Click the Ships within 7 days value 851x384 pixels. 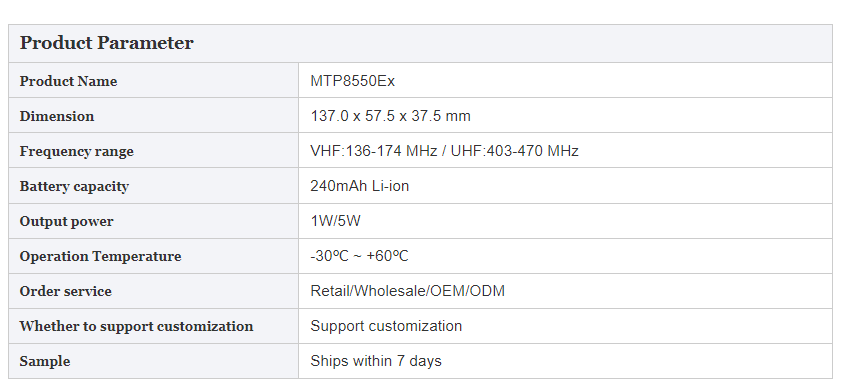point(376,361)
